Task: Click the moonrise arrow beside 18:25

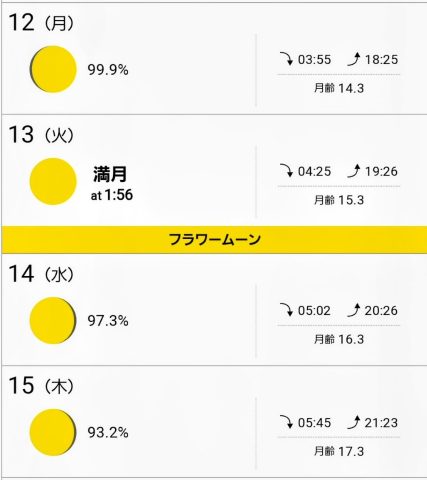Action: [x=354, y=59]
